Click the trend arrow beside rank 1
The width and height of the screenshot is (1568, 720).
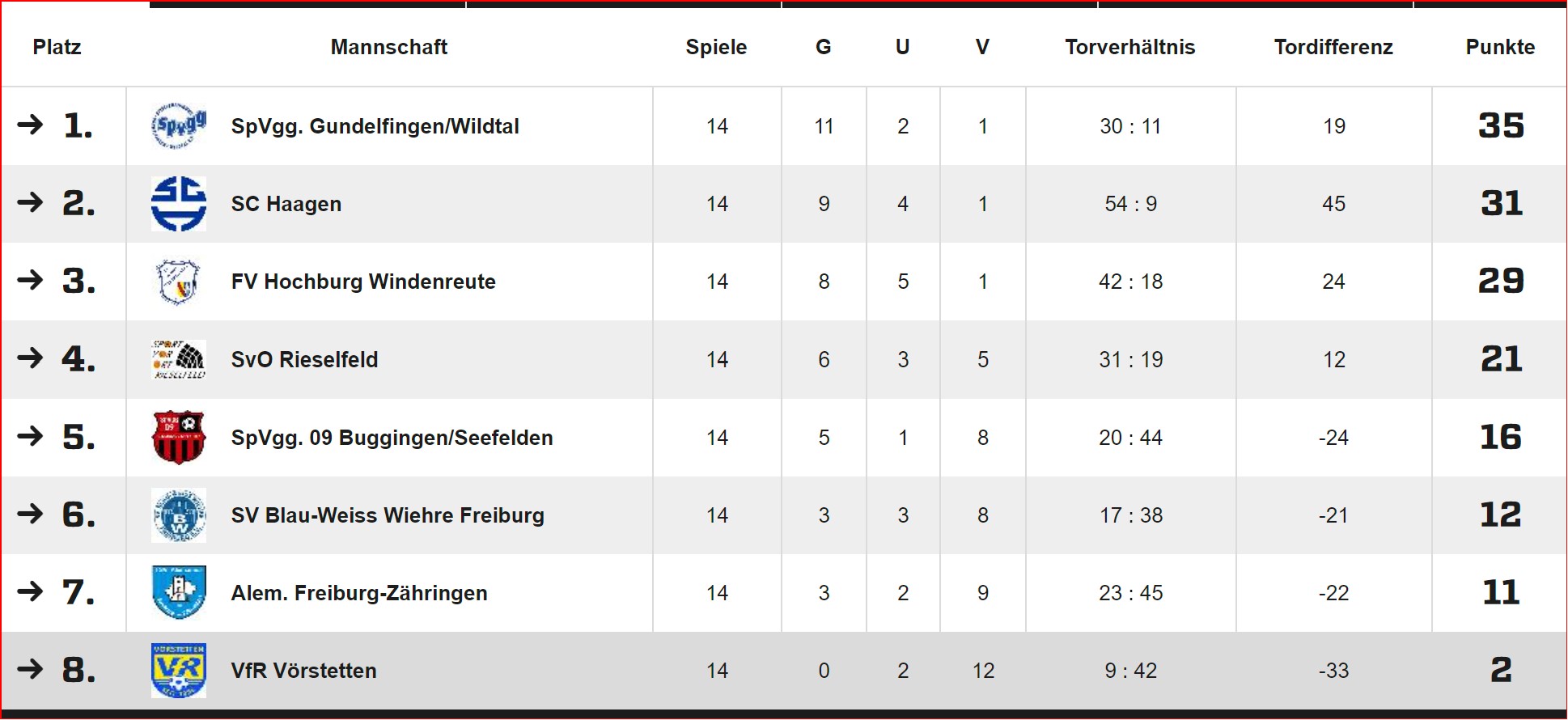[31, 125]
